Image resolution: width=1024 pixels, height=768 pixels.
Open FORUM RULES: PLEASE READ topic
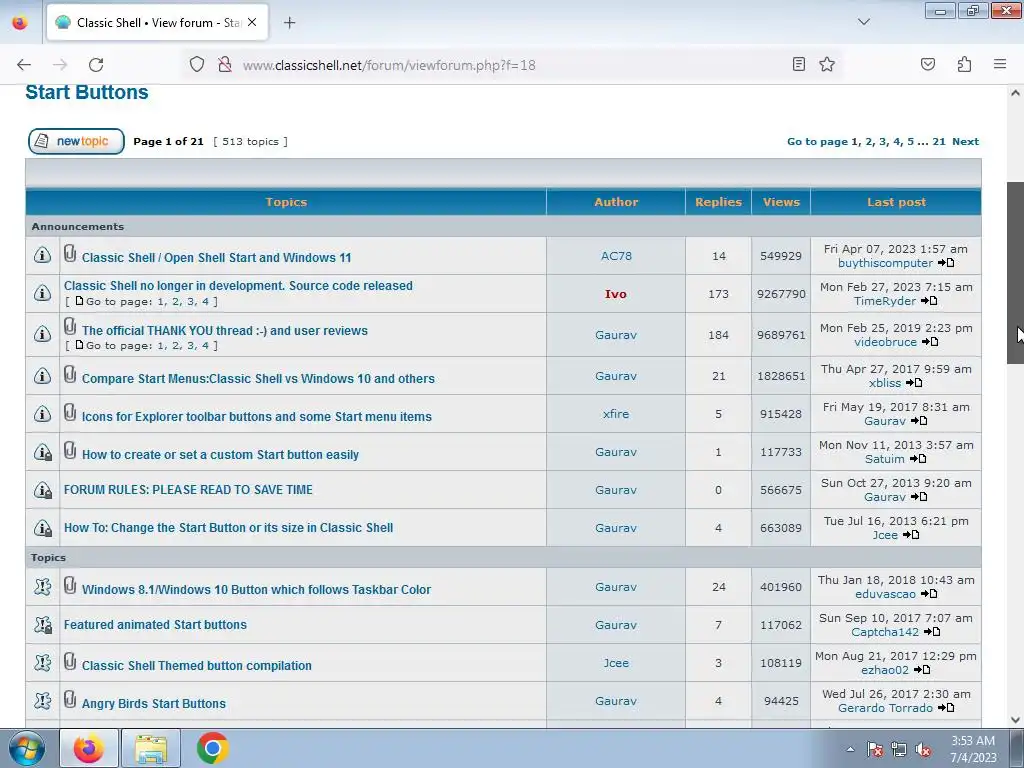pos(188,489)
